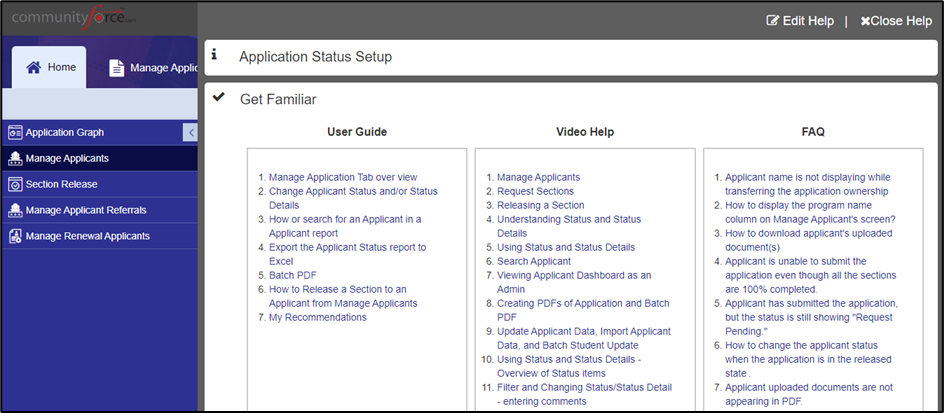Image resolution: width=944 pixels, height=413 pixels.
Task: Collapse the Get Familiar section checkmark
Action: click(x=218, y=98)
